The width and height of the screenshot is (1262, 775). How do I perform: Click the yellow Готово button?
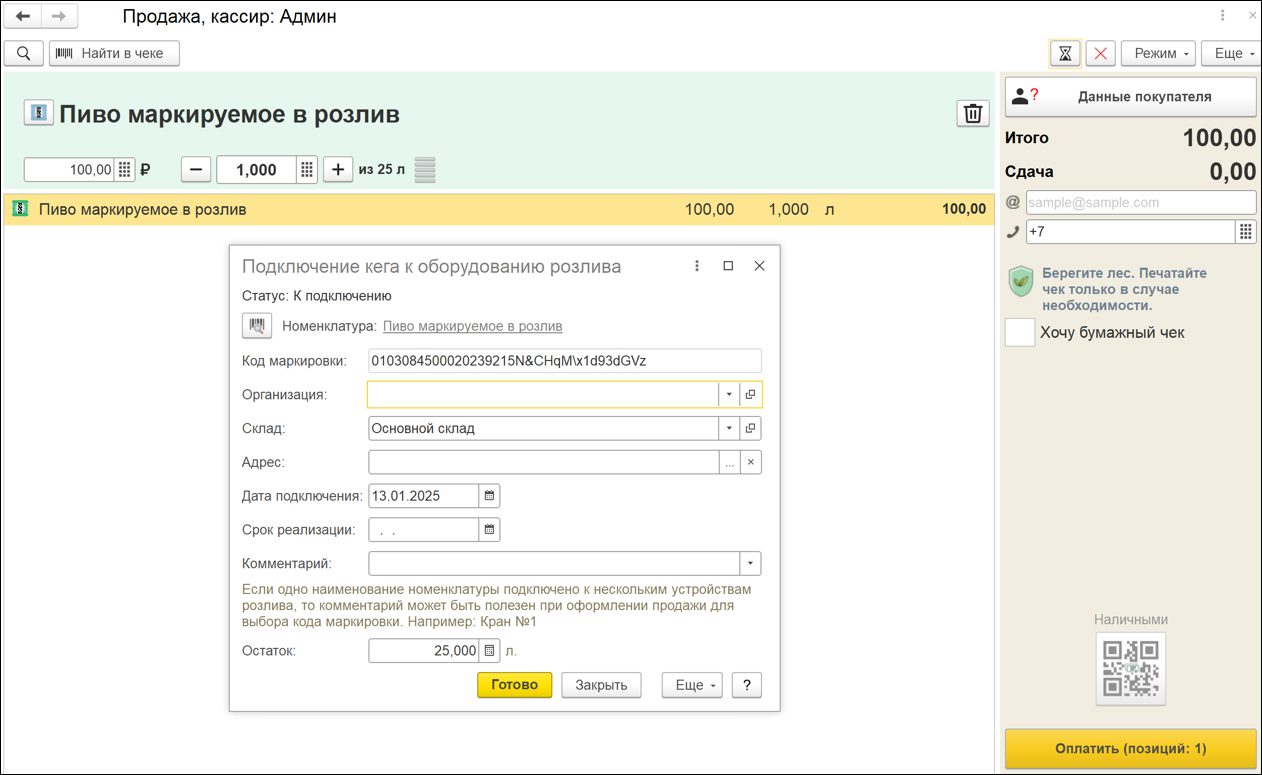(515, 685)
